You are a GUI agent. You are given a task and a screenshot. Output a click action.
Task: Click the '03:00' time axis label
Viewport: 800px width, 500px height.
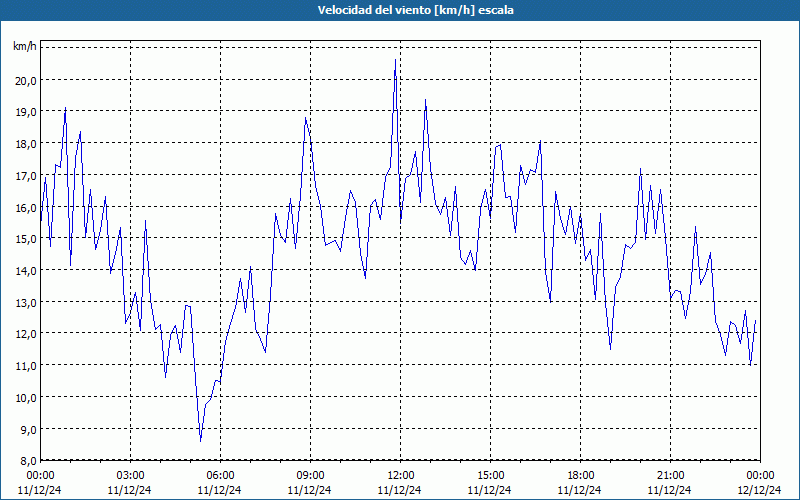point(130,476)
